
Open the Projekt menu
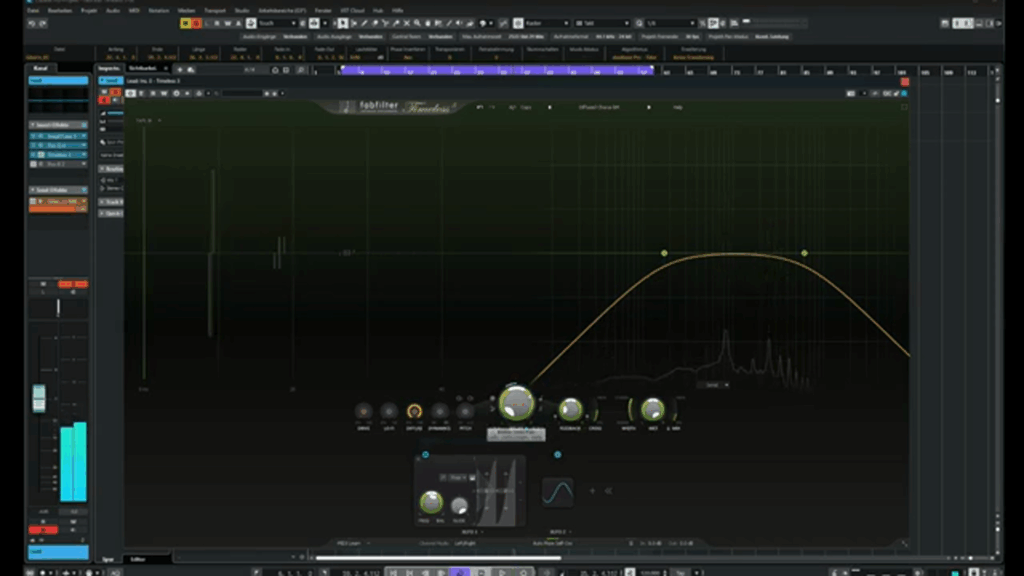89,10
